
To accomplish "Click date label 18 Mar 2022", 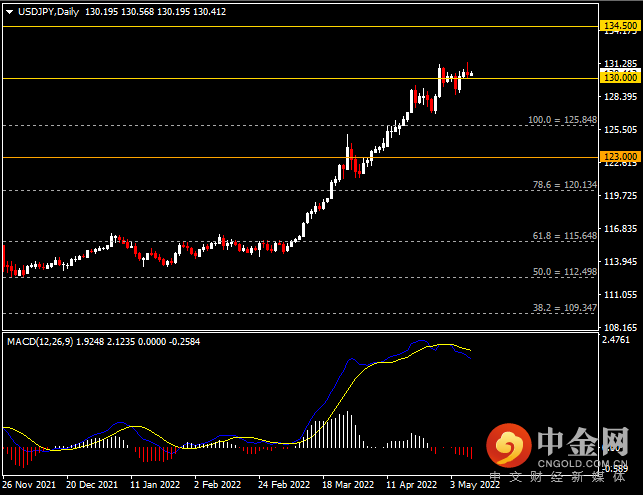I will 348,485.
